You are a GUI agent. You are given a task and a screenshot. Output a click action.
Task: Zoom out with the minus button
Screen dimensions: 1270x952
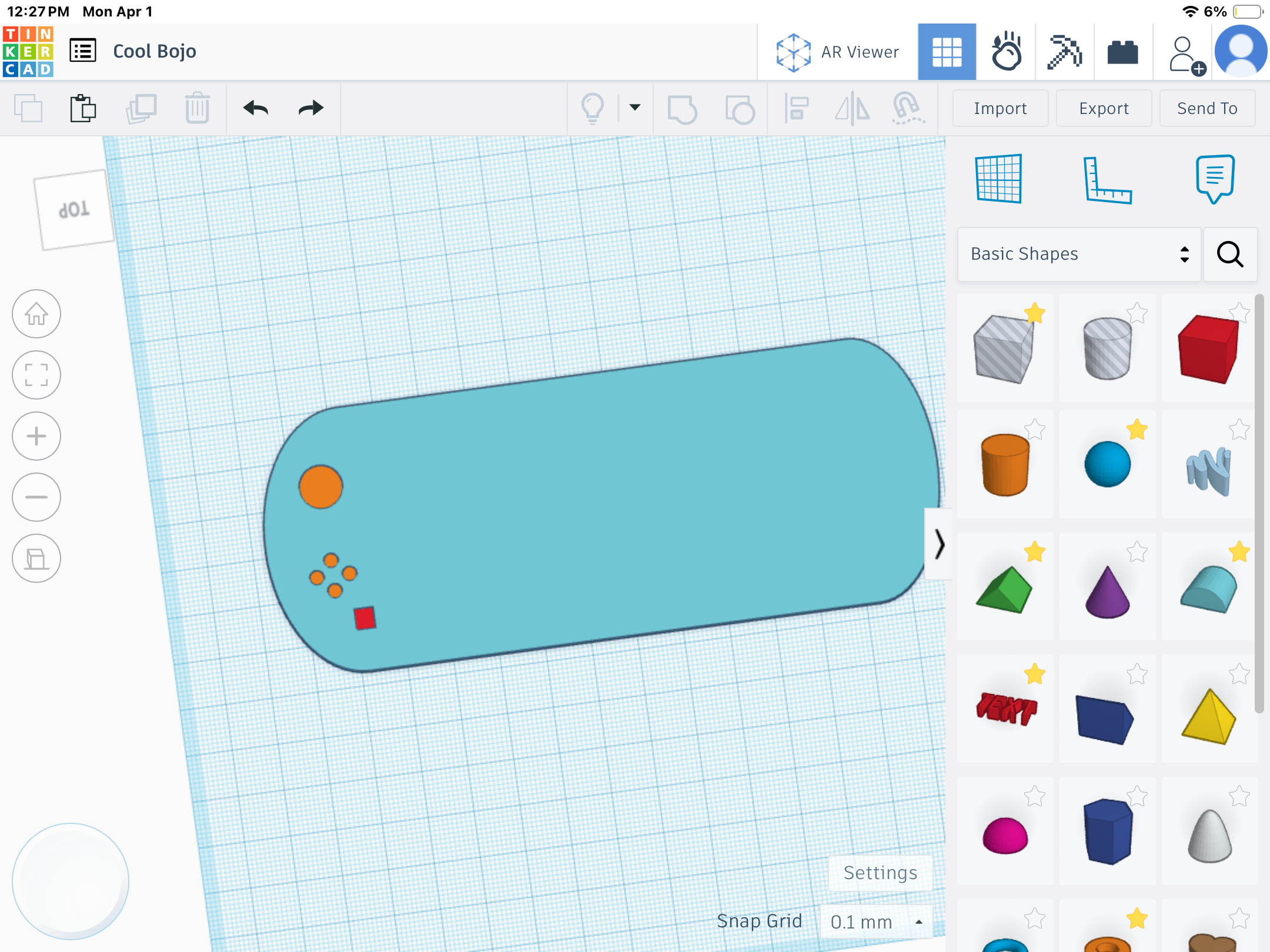tap(36, 497)
